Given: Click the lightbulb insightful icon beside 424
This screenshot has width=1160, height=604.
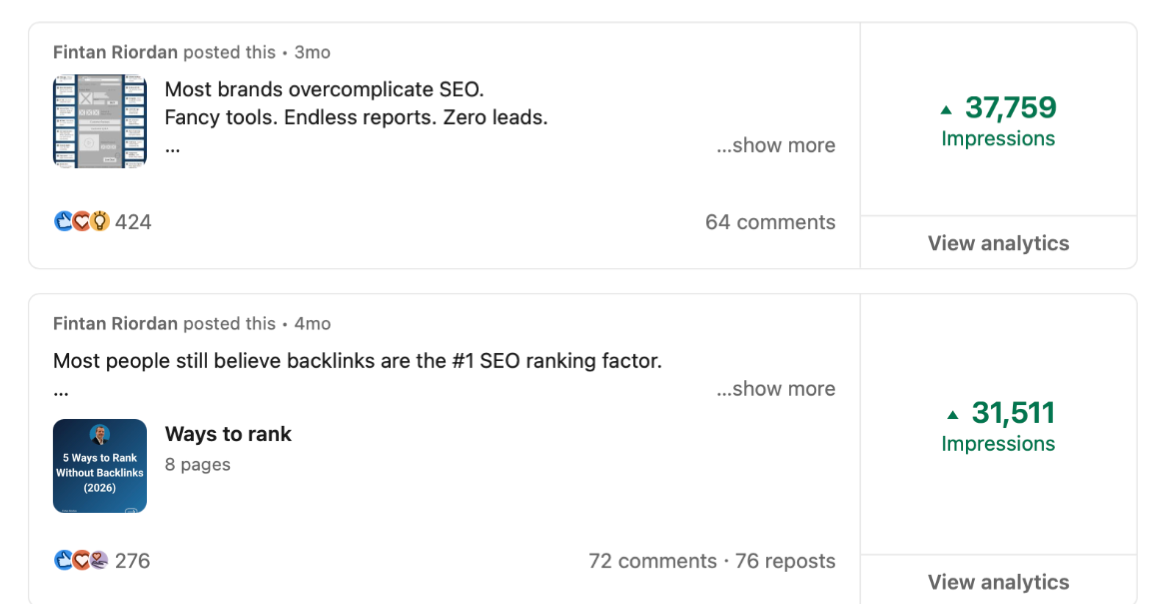Looking at the screenshot, I should coord(99,222).
